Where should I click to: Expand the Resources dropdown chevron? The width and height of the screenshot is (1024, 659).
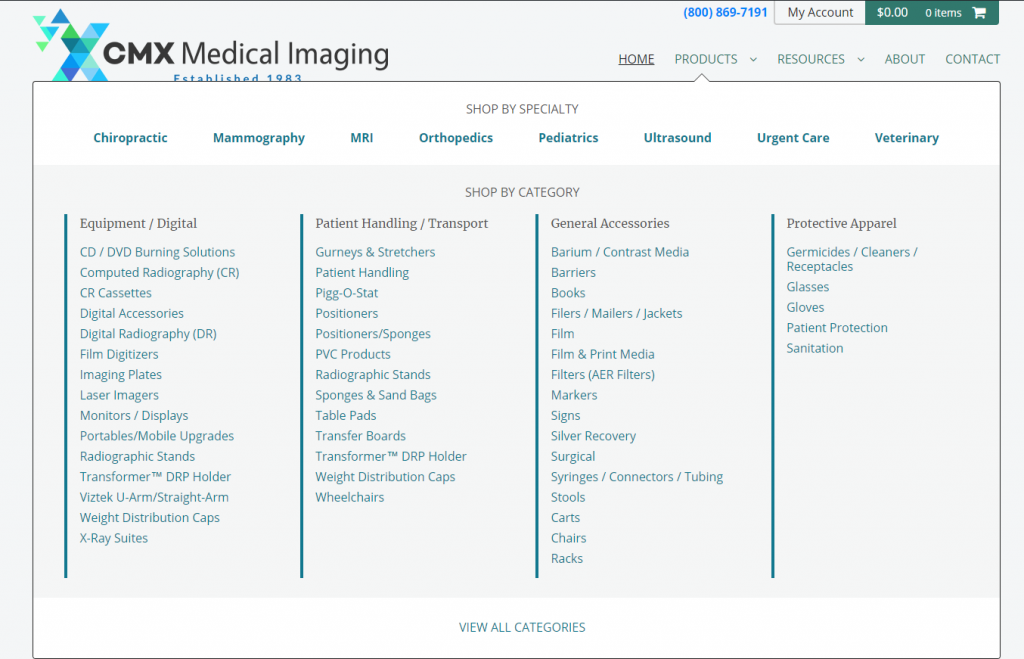tap(861, 59)
